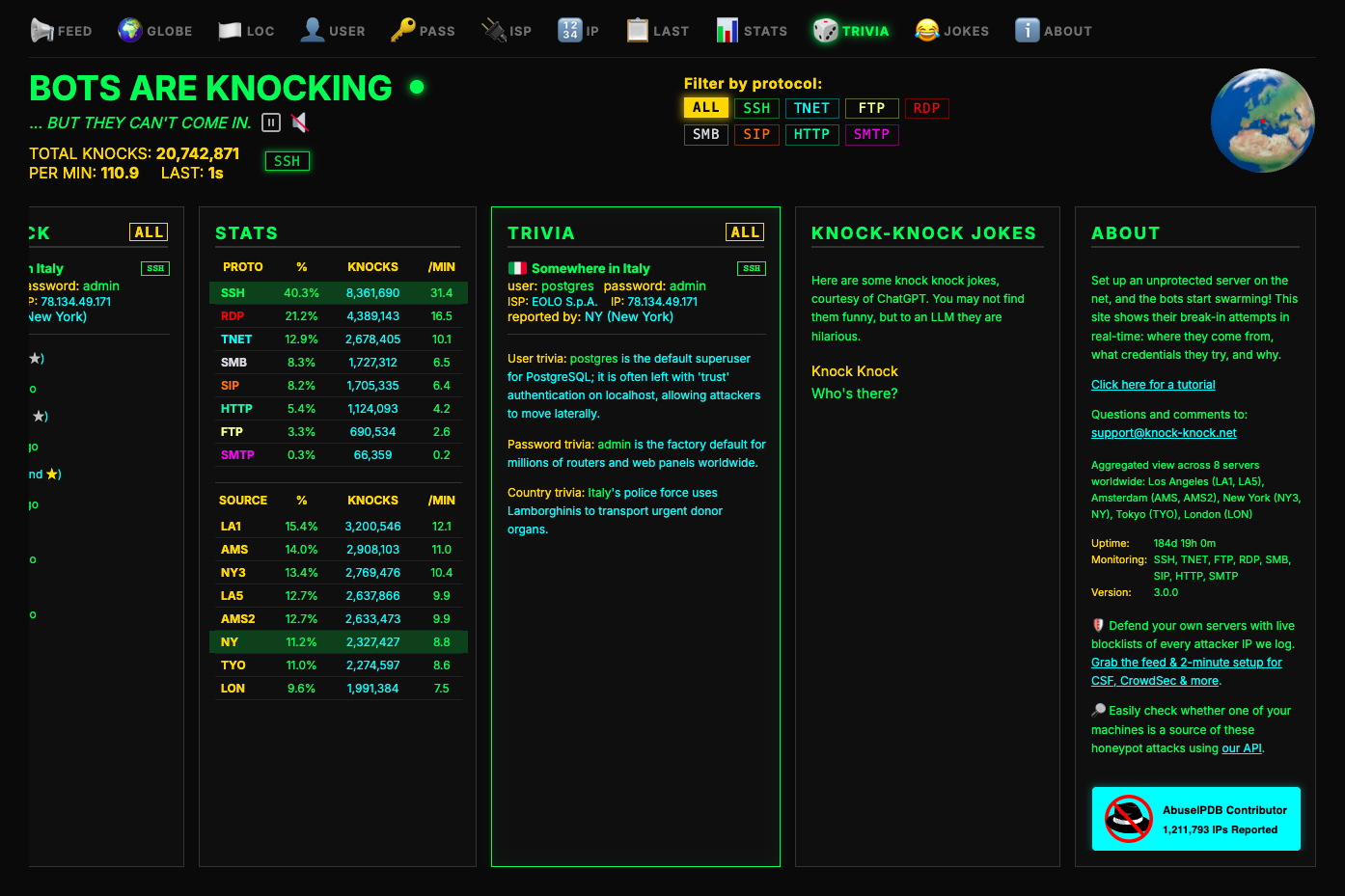Image resolution: width=1345 pixels, height=896 pixels.
Task: Click the Feed megaphone icon
Action: coord(41,31)
